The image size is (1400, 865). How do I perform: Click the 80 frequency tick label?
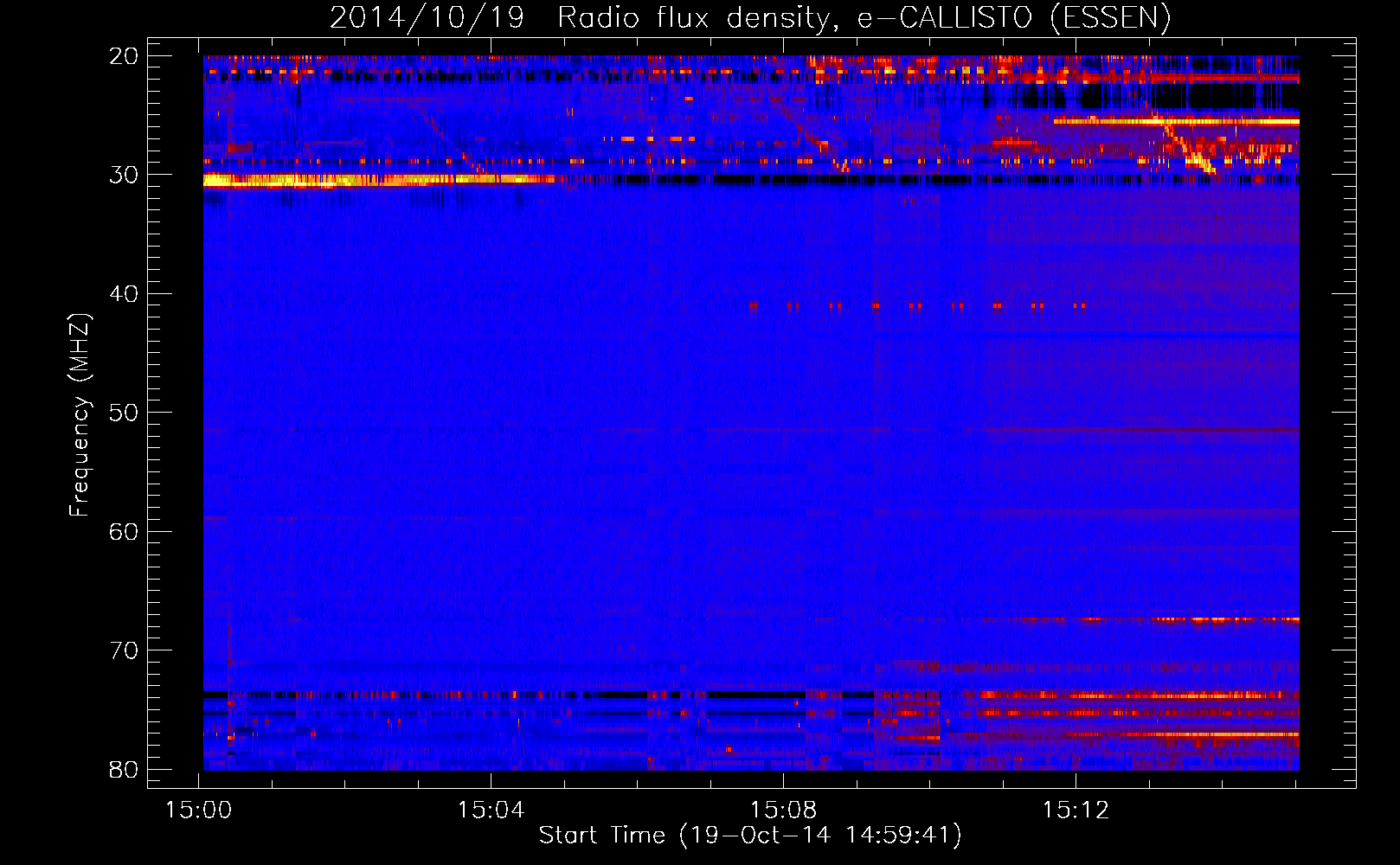[x=124, y=769]
